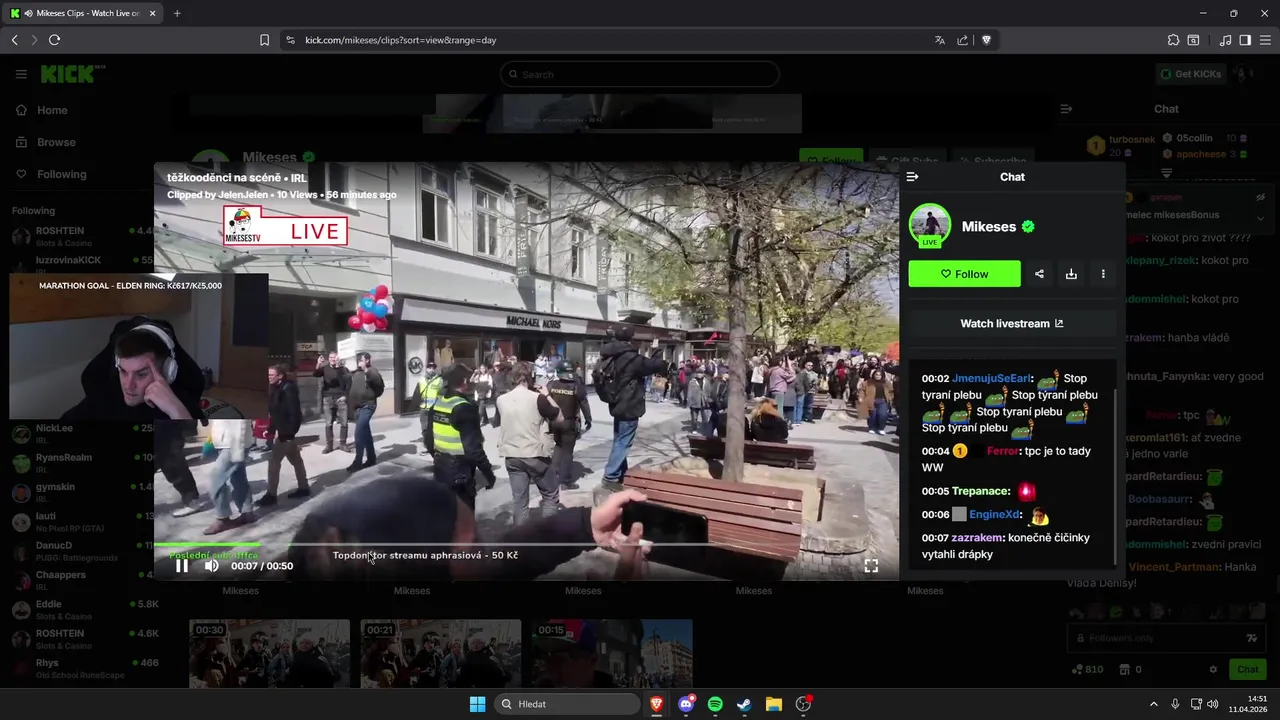Click the Trepanace username in clip chat

981,491
